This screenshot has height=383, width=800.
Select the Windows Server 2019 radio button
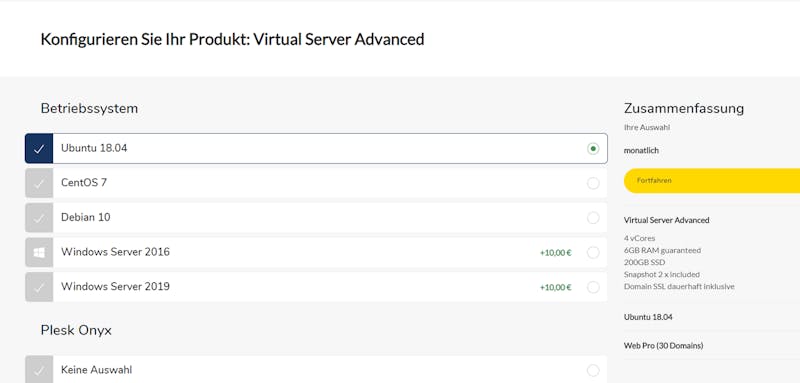(593, 287)
